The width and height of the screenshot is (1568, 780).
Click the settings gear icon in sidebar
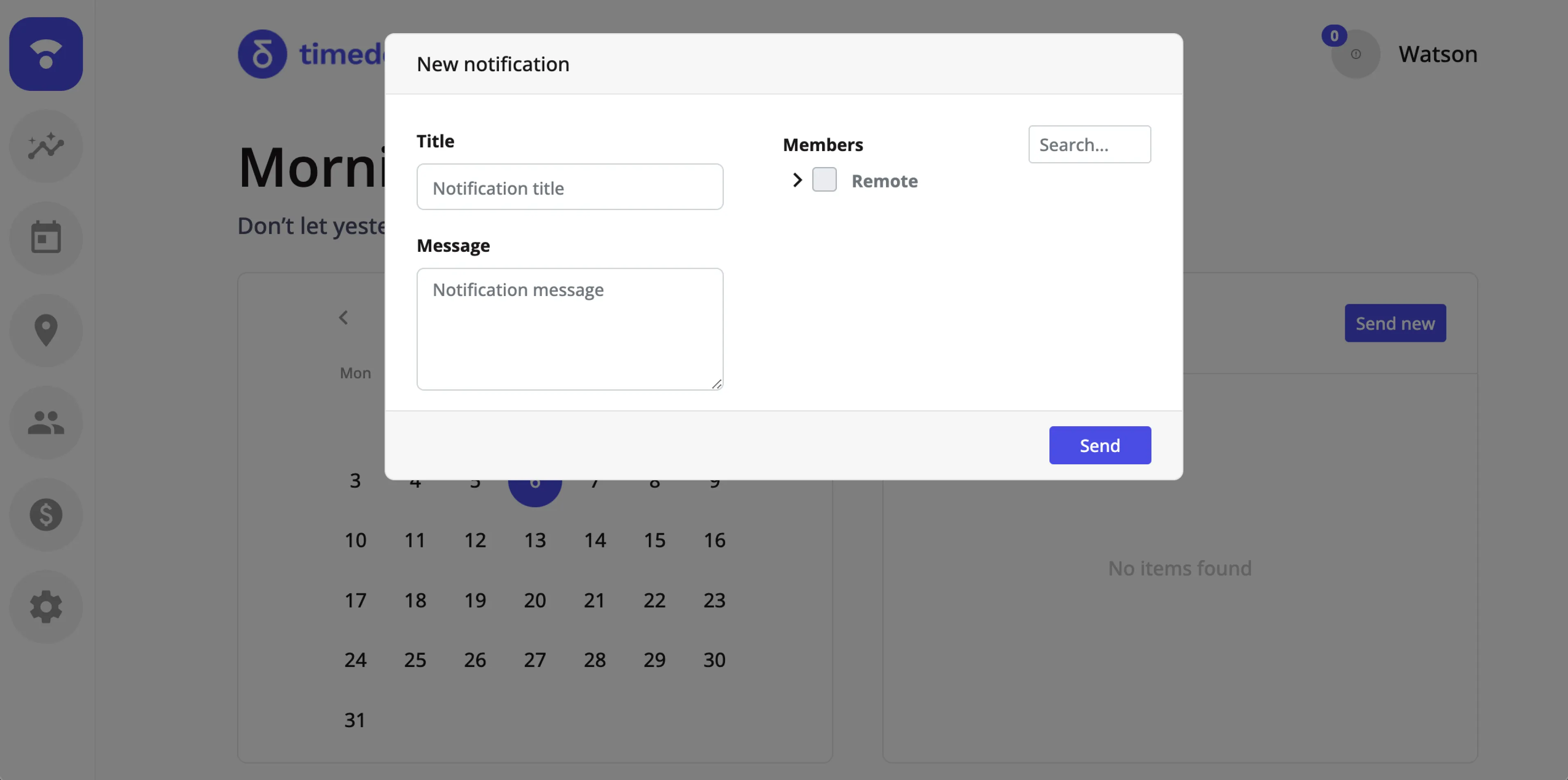46,604
